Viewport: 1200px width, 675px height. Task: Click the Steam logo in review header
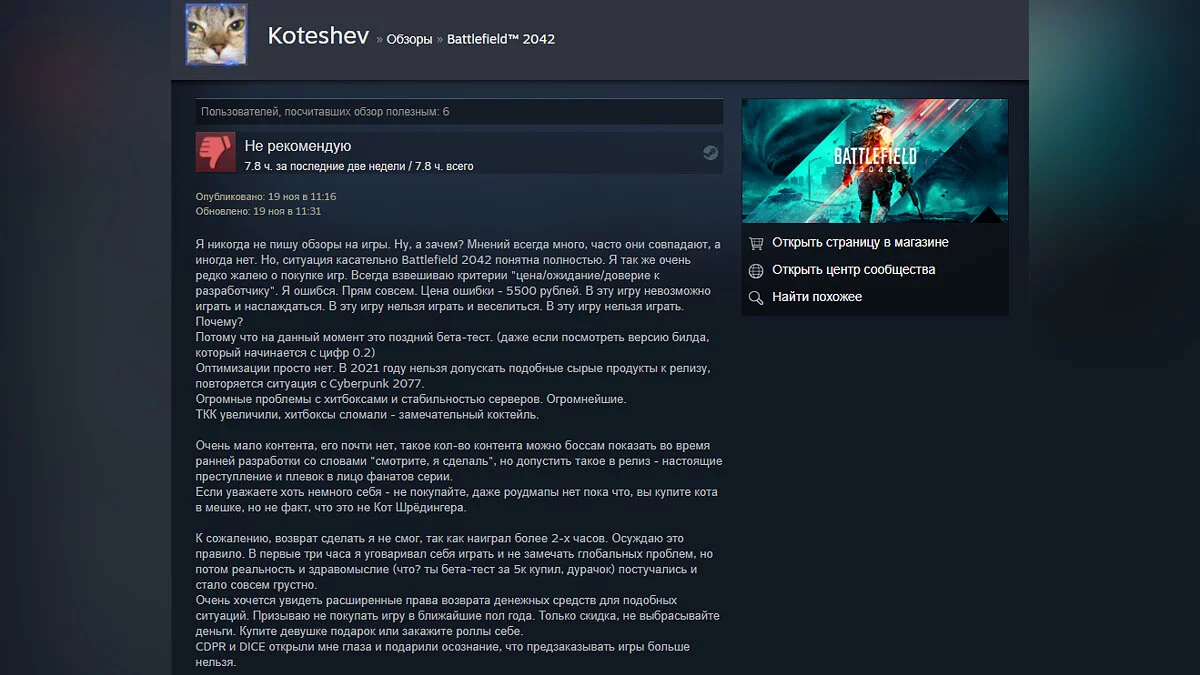pos(709,152)
